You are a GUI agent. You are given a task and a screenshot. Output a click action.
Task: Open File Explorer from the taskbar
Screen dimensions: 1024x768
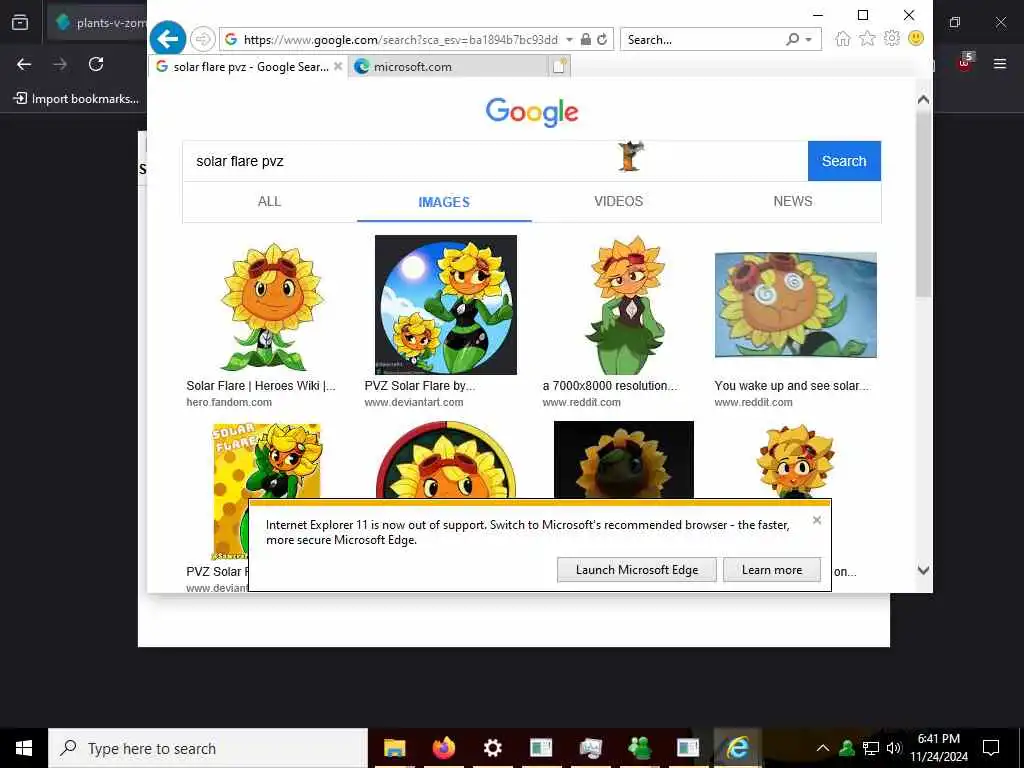(x=394, y=748)
